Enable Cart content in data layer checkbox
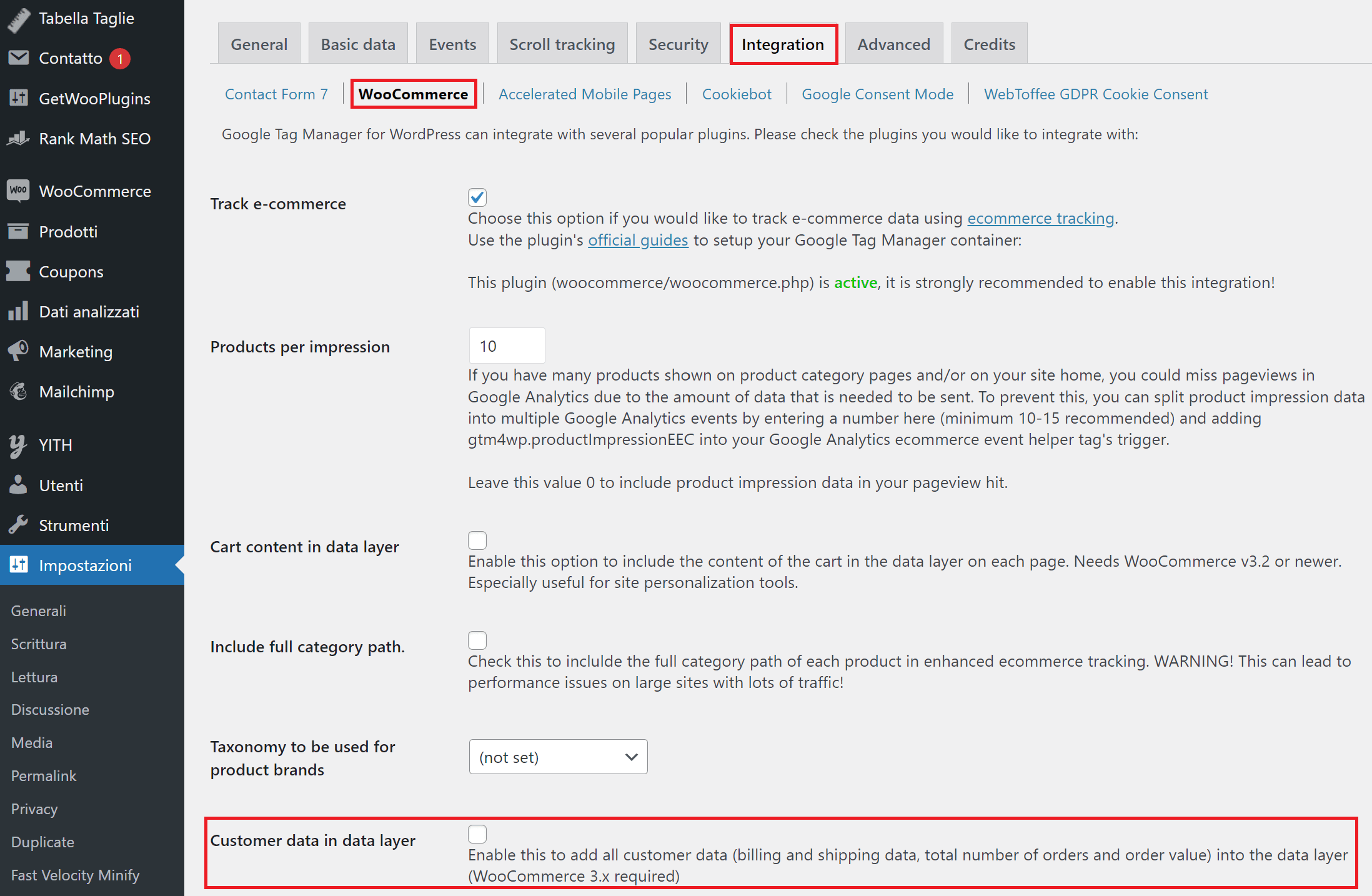This screenshot has width=1372, height=896. (477, 540)
